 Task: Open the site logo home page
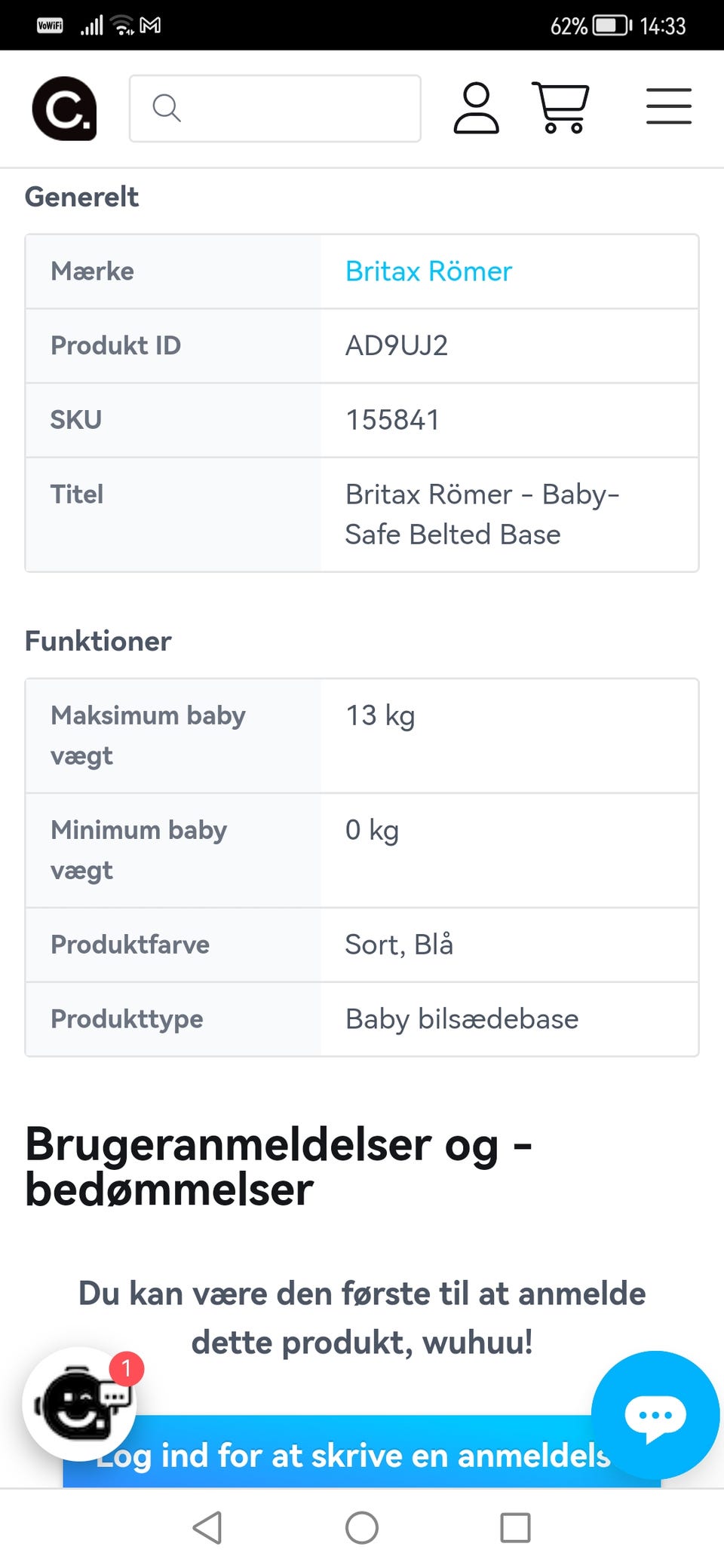tap(64, 109)
